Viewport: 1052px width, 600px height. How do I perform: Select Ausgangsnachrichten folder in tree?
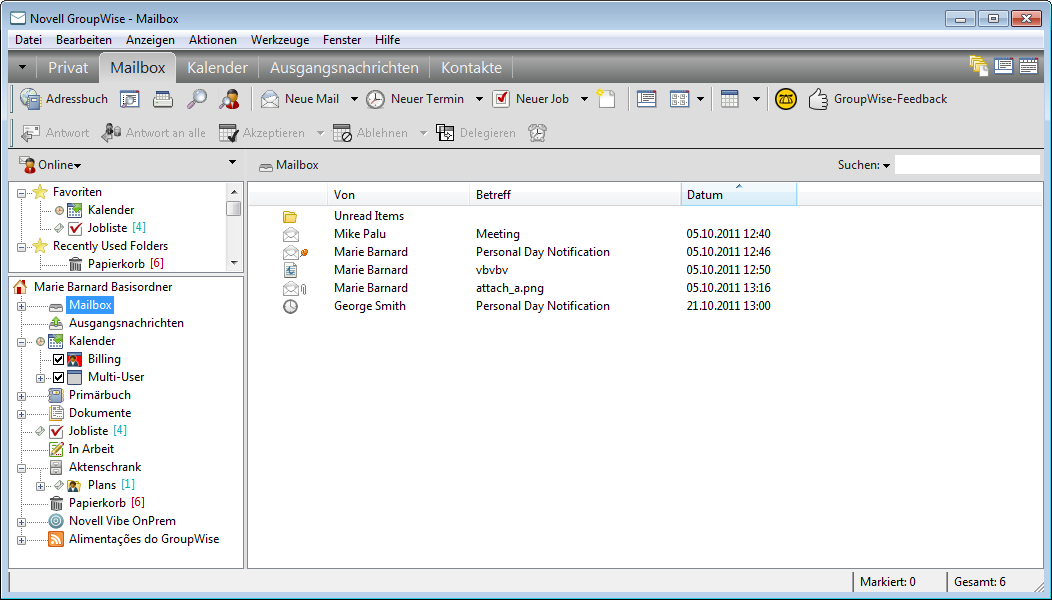[x=126, y=323]
